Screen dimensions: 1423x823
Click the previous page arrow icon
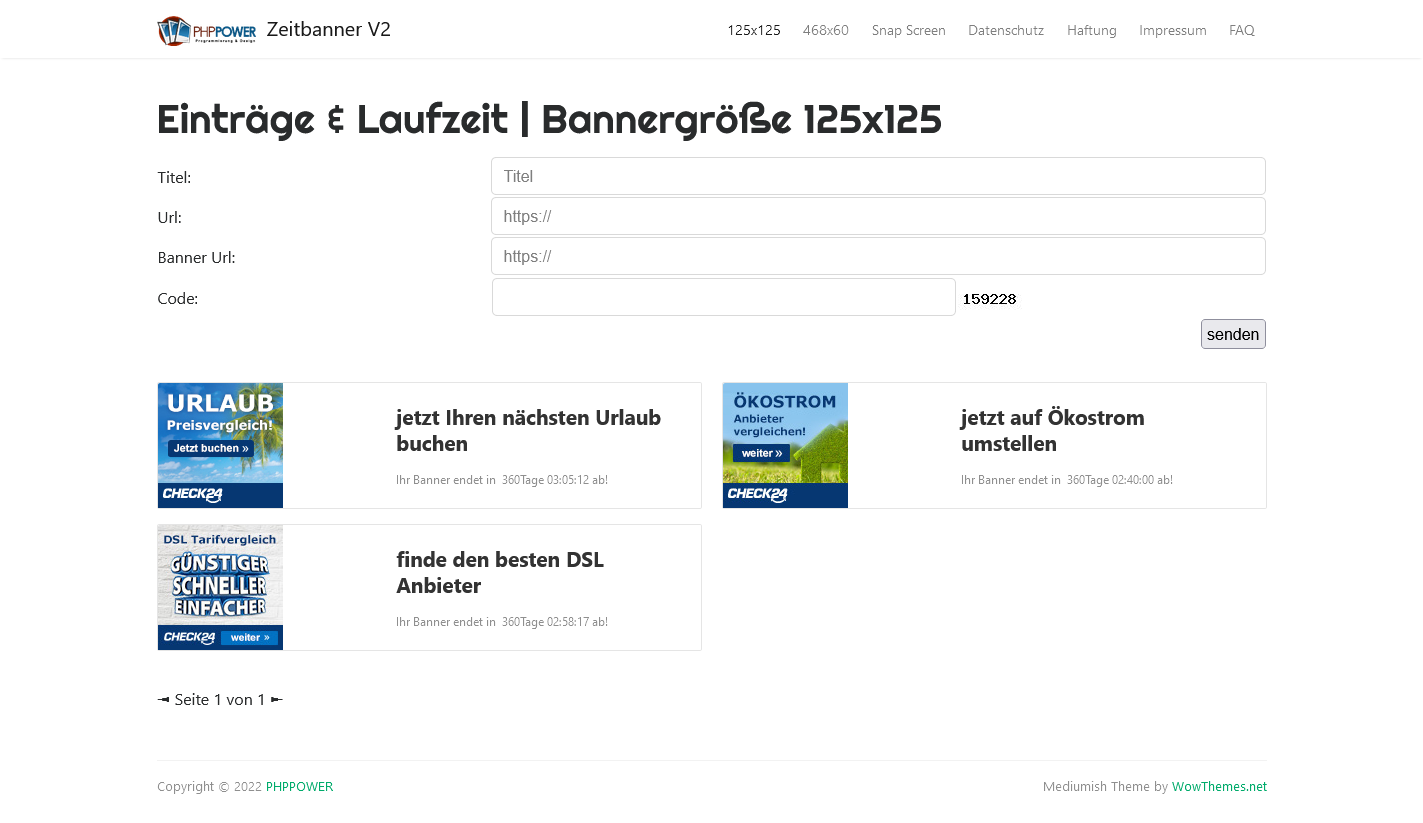click(163, 700)
